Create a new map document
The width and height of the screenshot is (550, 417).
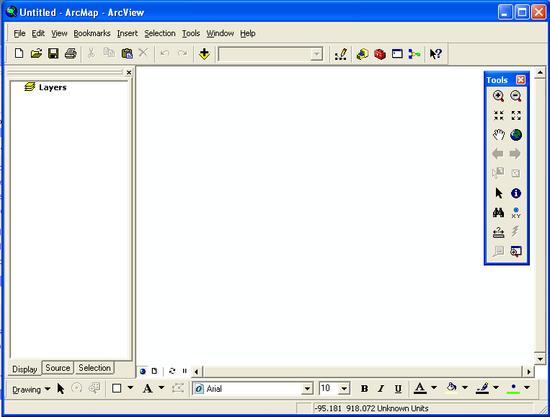(19, 54)
